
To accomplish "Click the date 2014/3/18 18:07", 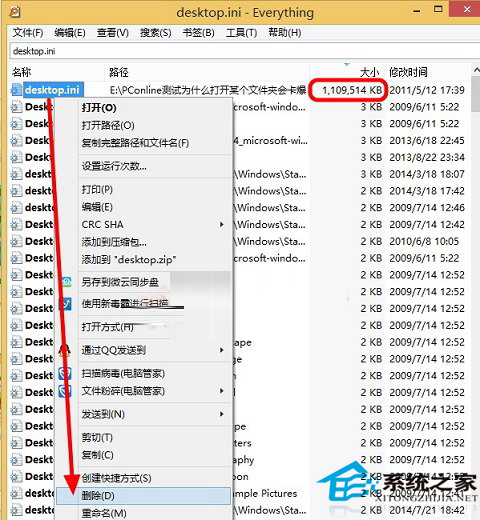I will 427,174.
